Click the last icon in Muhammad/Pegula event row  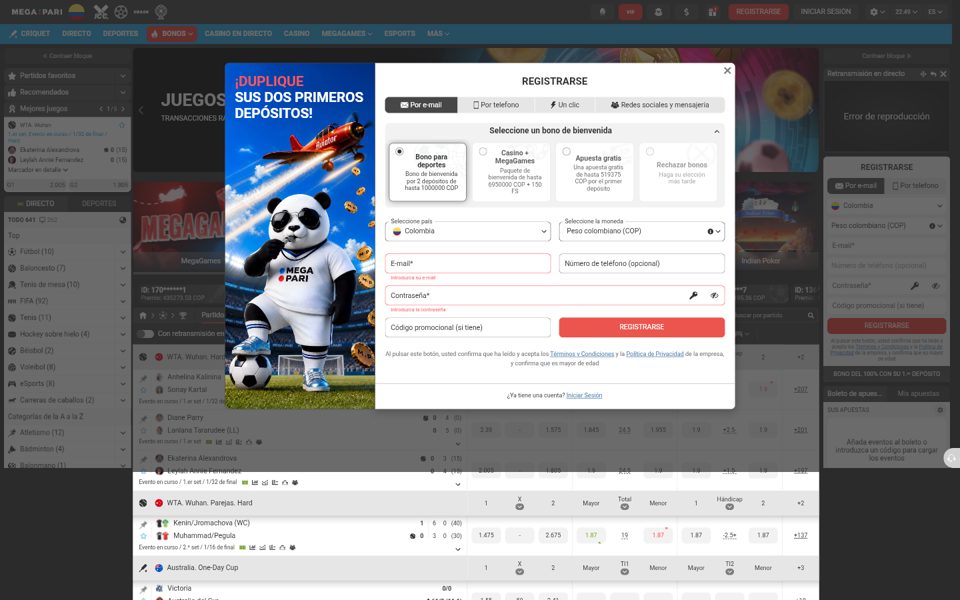293,547
